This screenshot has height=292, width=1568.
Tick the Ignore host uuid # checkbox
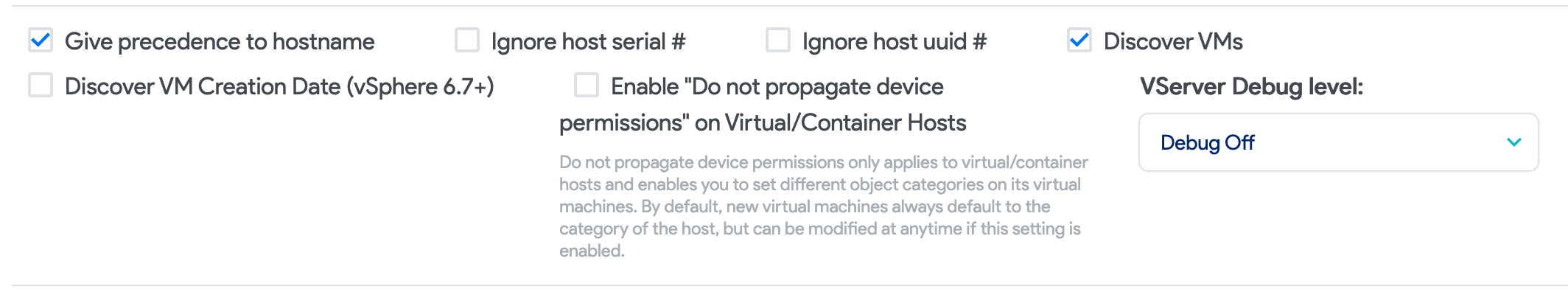778,41
